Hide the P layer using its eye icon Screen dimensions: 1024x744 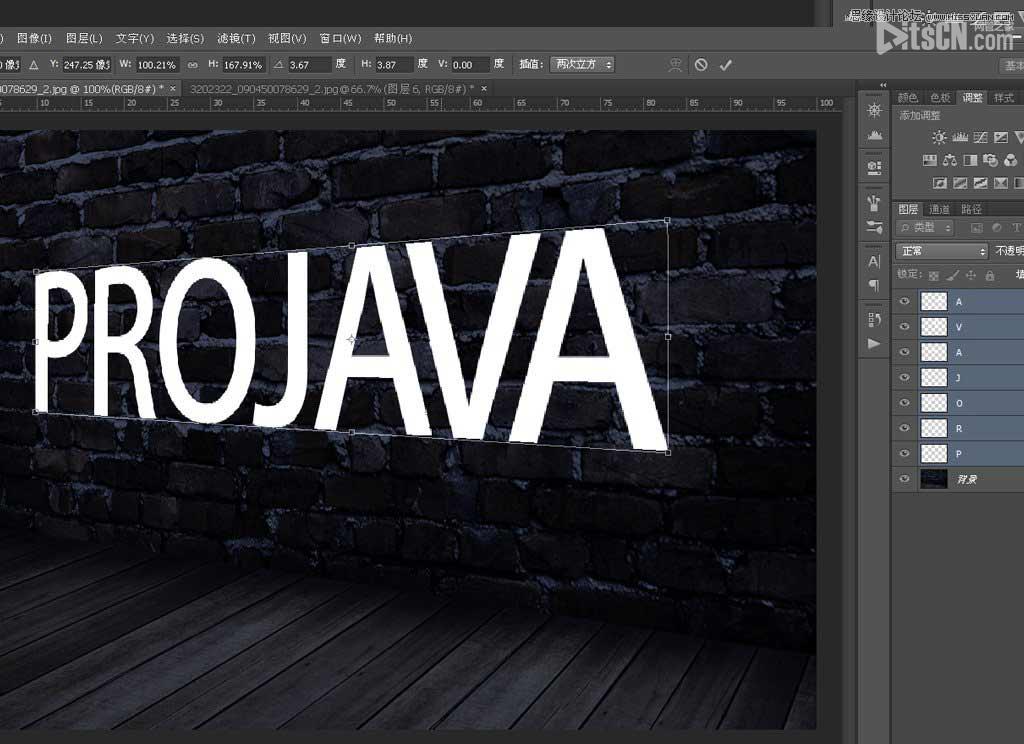[x=905, y=454]
